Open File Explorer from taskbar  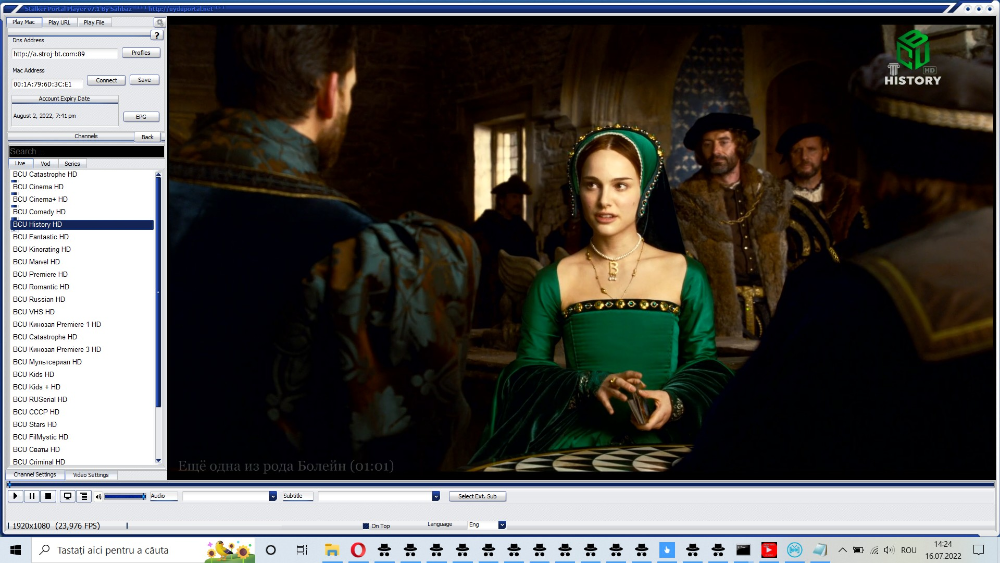[x=332, y=550]
